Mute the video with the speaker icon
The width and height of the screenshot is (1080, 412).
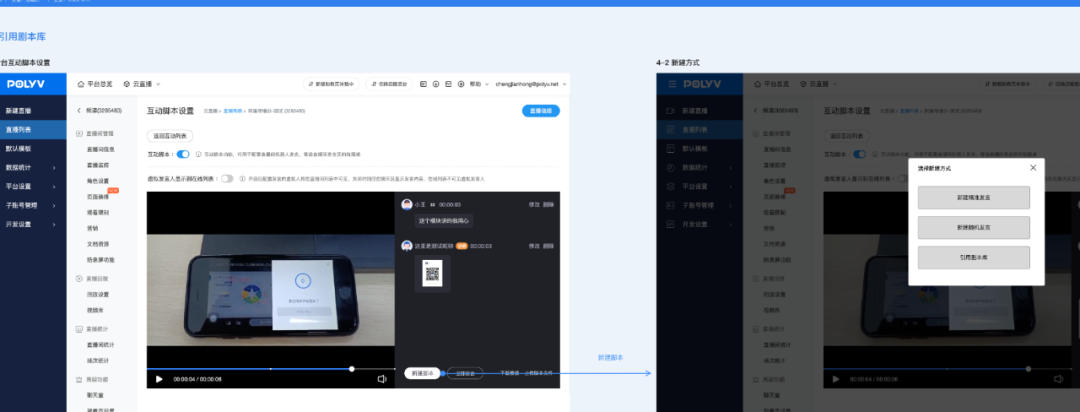(x=382, y=379)
